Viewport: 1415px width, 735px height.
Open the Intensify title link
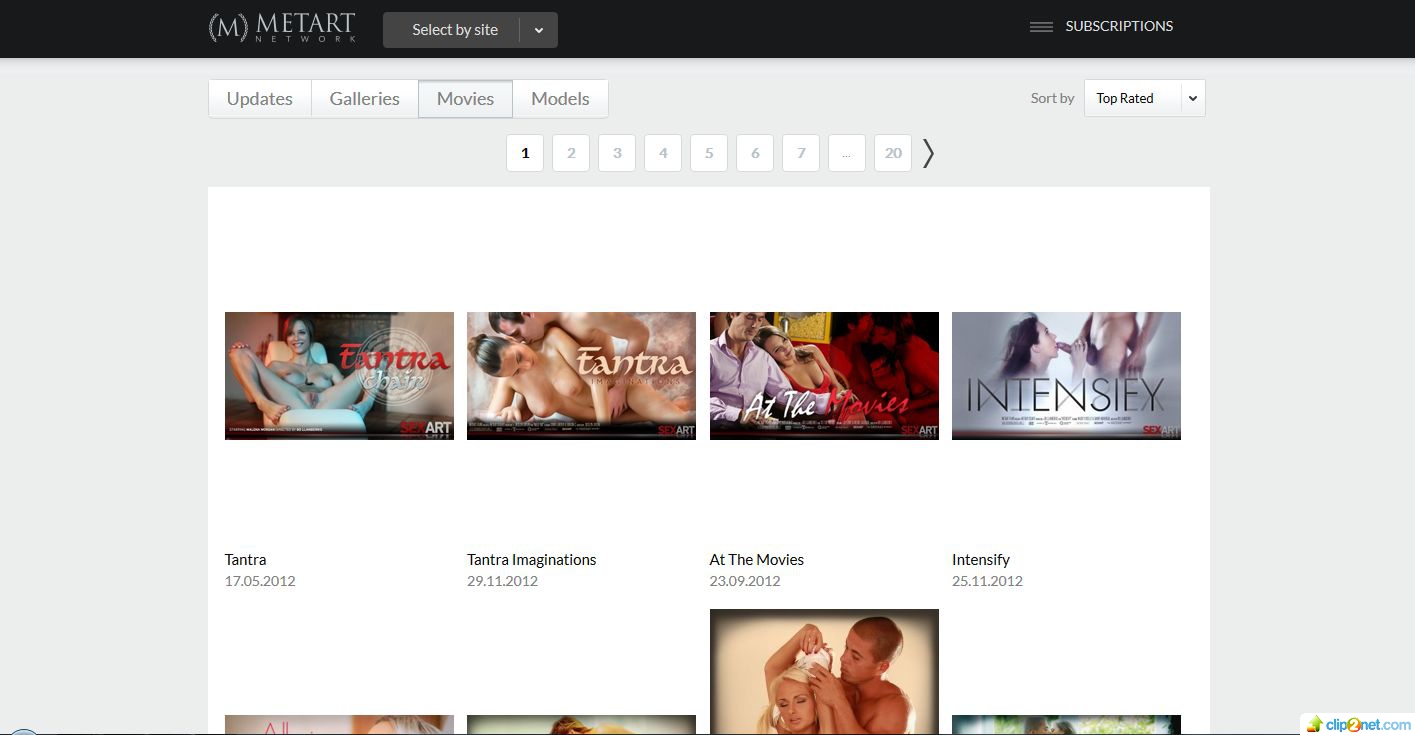(981, 560)
